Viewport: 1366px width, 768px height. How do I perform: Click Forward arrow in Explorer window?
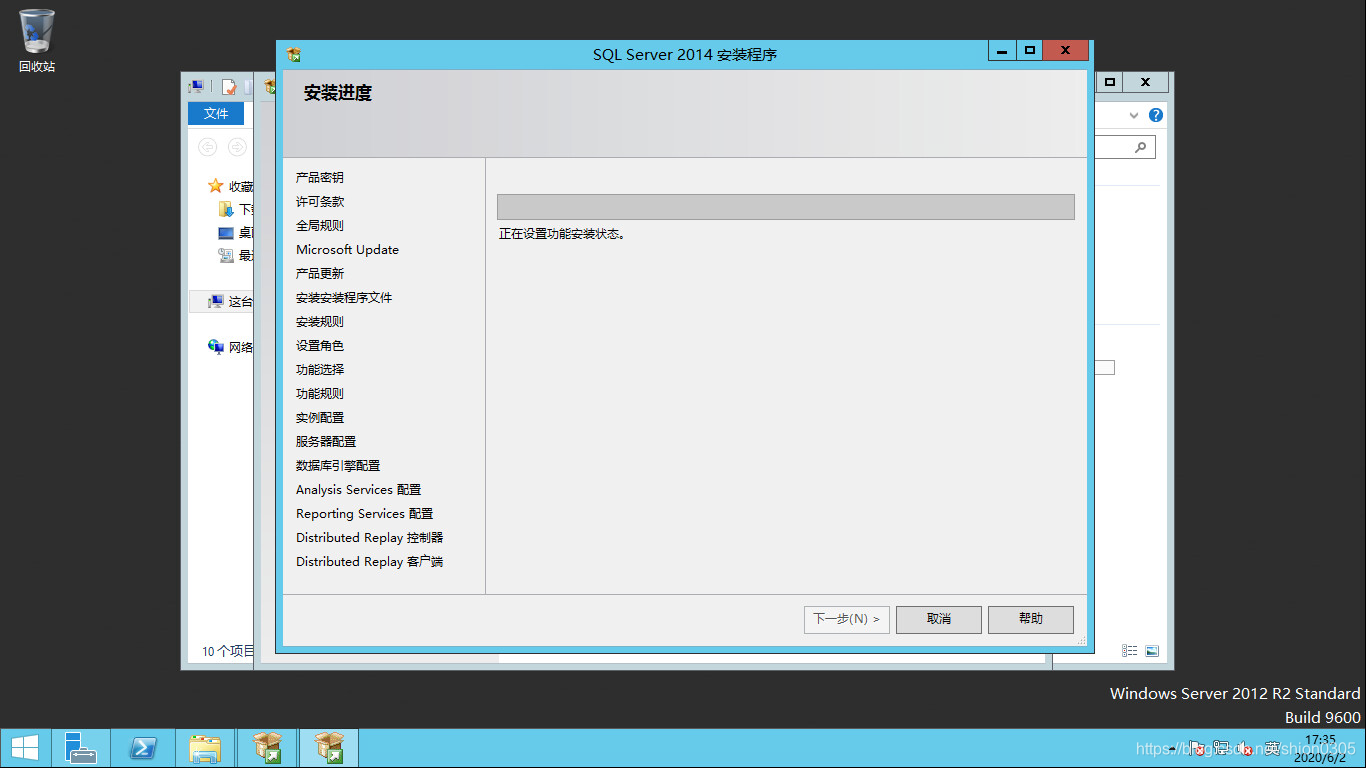(237, 147)
